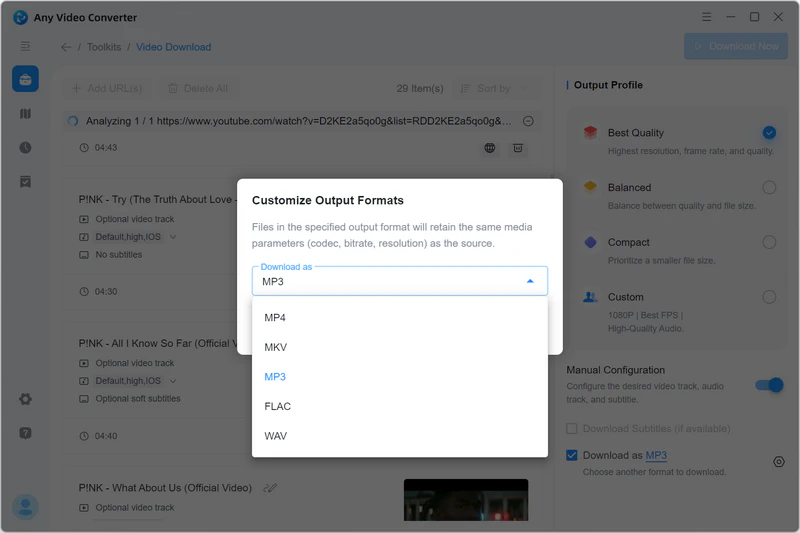This screenshot has width=800, height=533.
Task: Click the back arrow in breadcrumb
Action: click(66, 47)
